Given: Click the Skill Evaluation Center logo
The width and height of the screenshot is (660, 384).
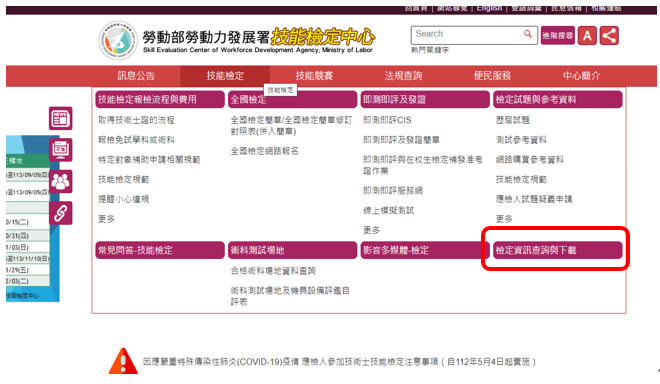Looking at the screenshot, I should (118, 40).
